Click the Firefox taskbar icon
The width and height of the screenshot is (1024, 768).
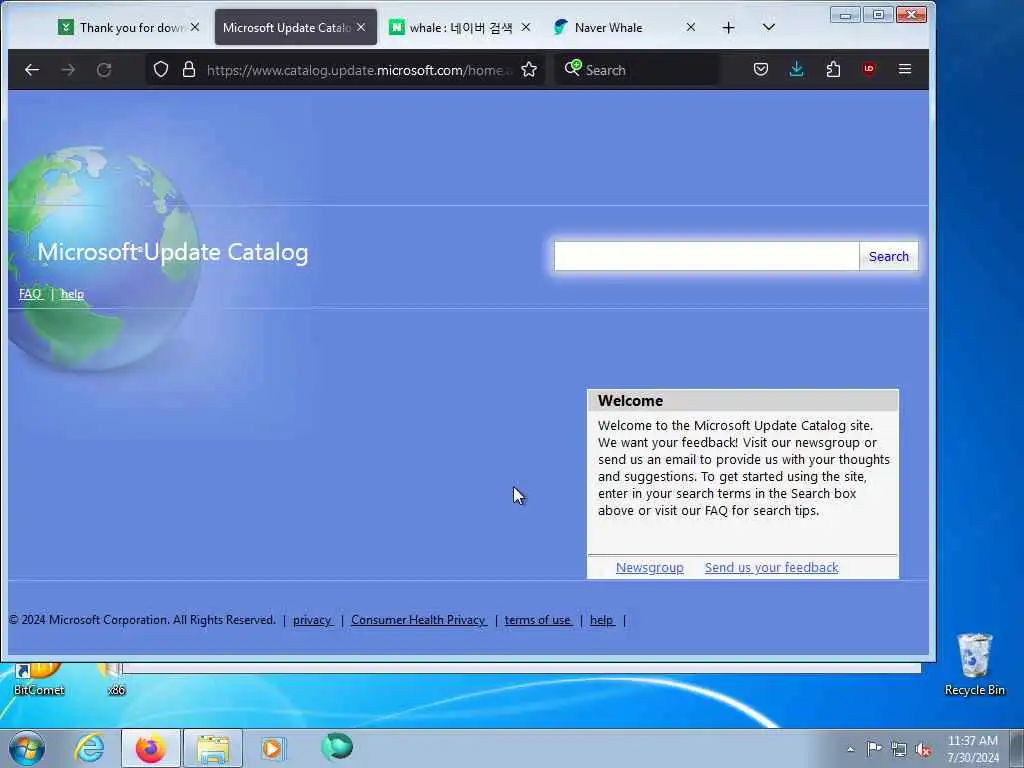pos(151,748)
